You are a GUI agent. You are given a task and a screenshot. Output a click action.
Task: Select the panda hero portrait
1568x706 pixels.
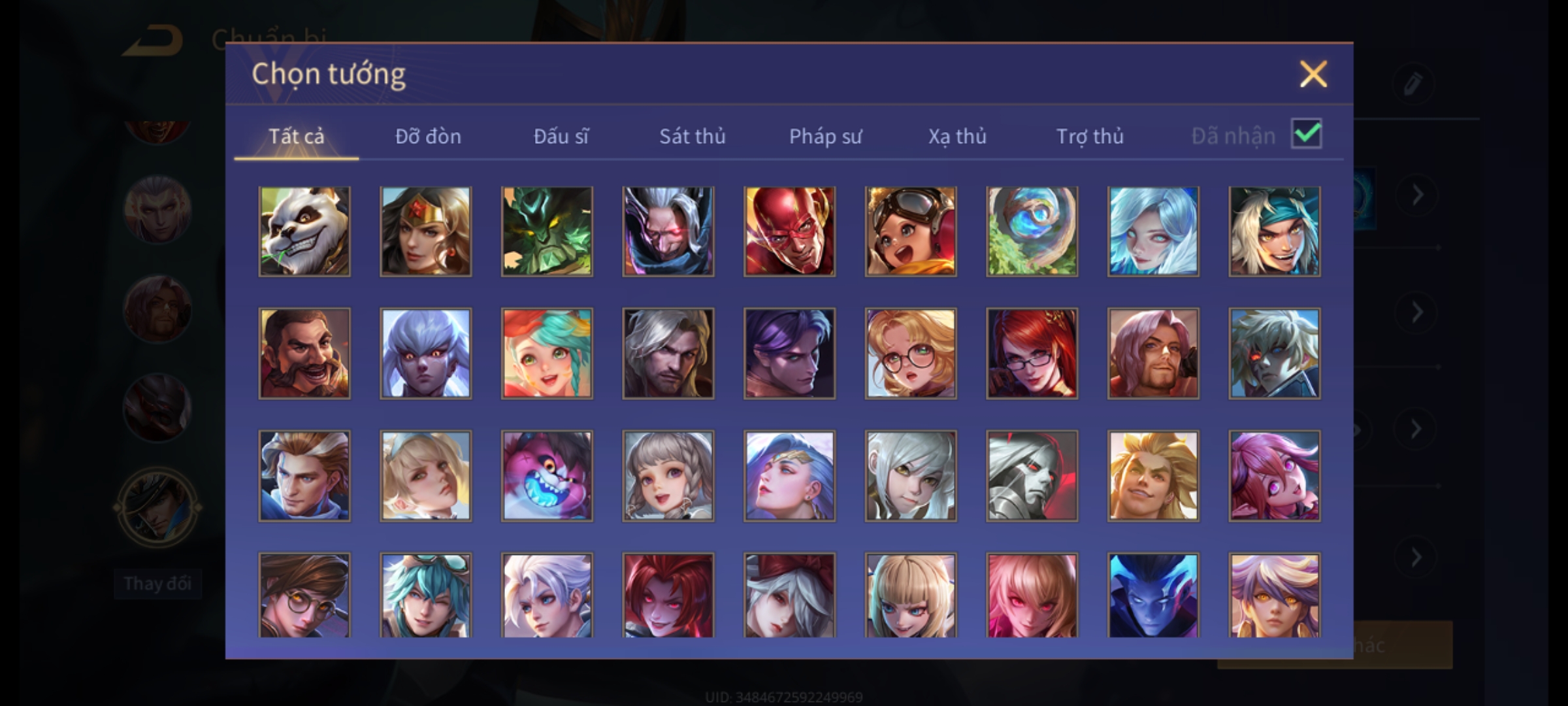tap(304, 231)
